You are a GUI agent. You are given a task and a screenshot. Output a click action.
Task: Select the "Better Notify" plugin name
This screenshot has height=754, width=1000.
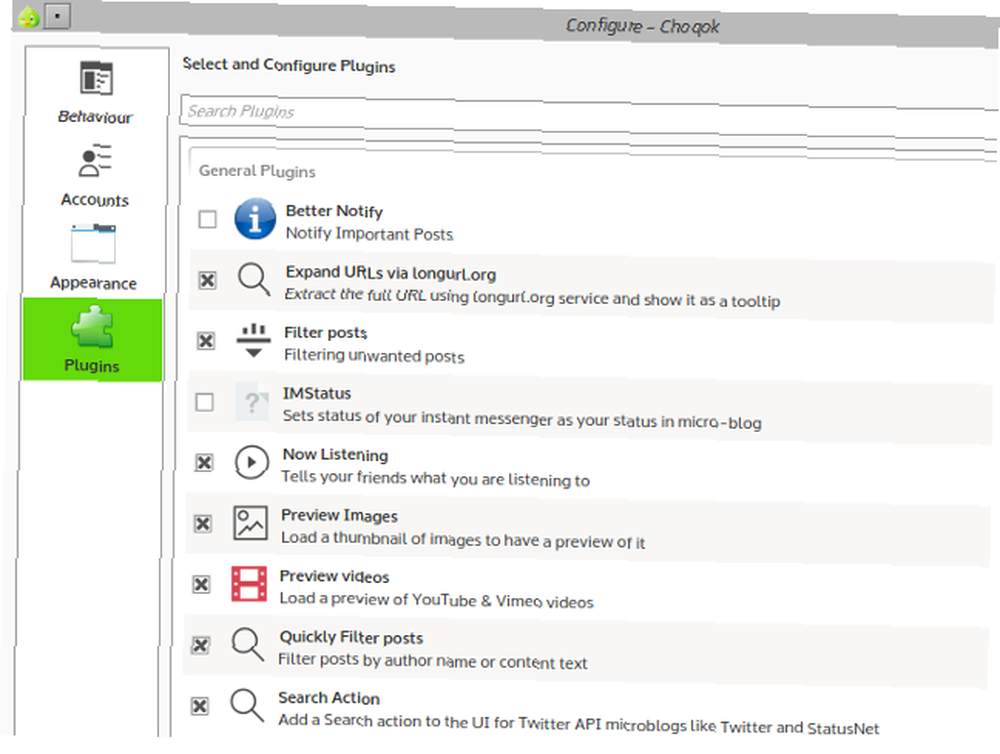334,211
